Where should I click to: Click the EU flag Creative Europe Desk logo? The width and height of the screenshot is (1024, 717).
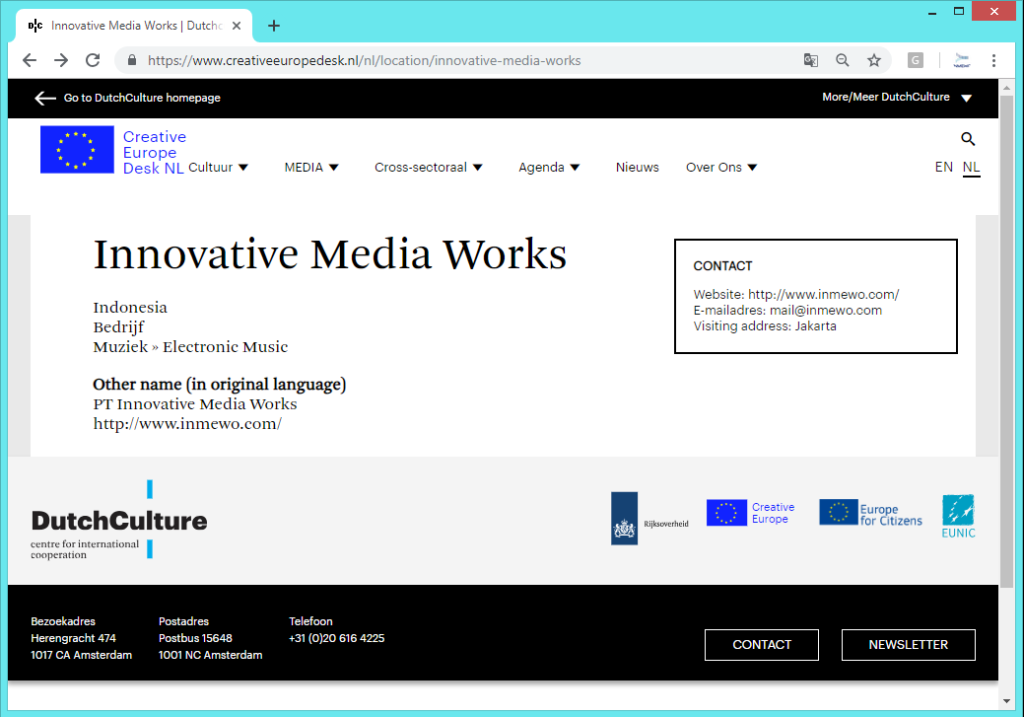point(77,150)
